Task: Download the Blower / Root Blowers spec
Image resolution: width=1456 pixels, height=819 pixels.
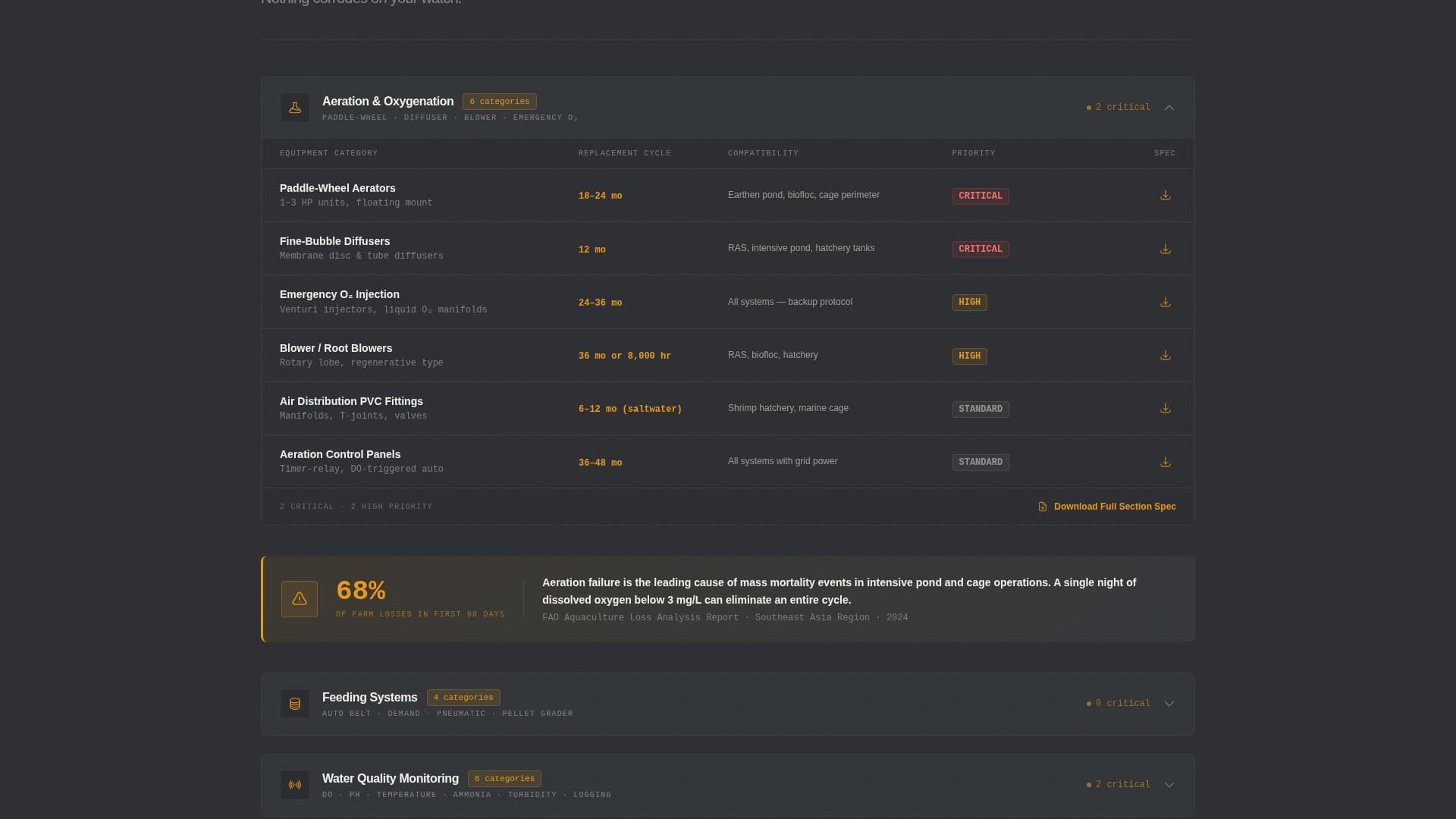Action: [1165, 354]
